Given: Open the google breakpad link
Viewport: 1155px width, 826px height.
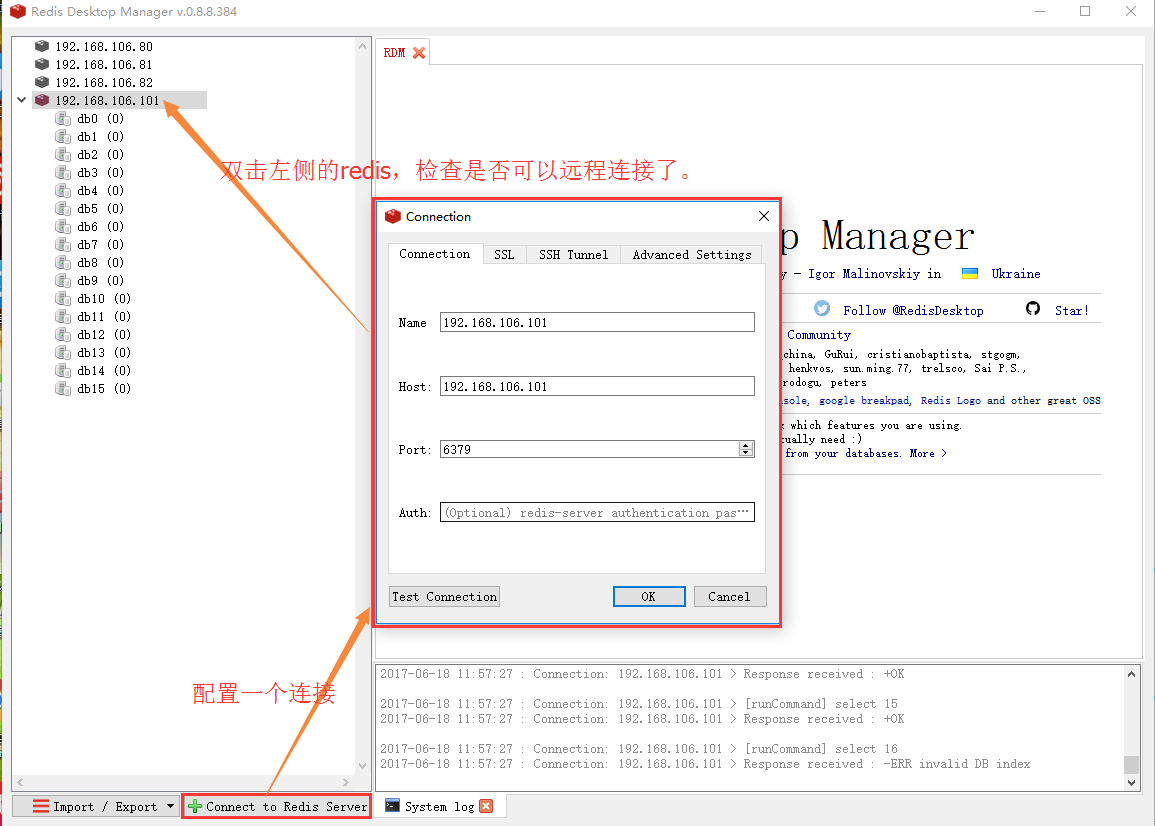Looking at the screenshot, I should click(865, 401).
